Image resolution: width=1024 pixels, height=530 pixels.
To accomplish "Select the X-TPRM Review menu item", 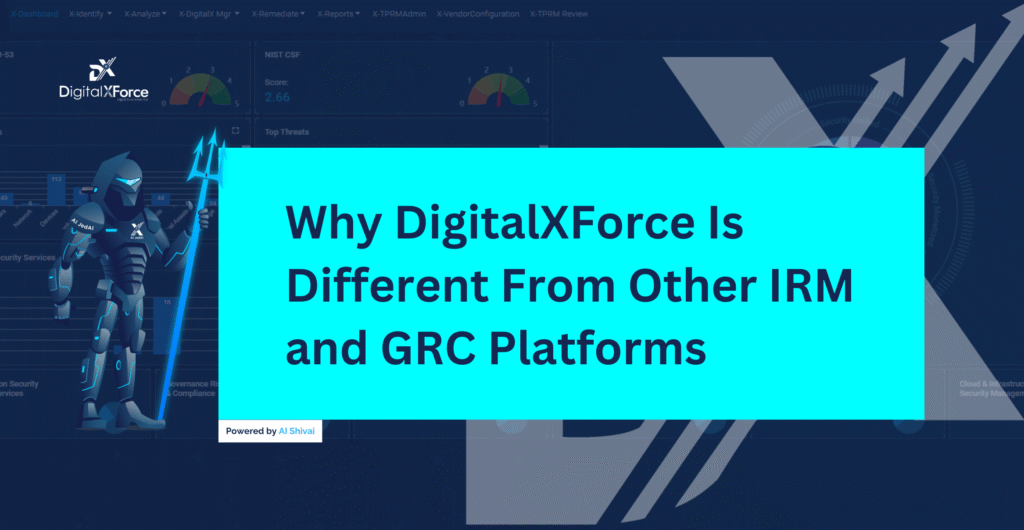I will [x=559, y=14].
